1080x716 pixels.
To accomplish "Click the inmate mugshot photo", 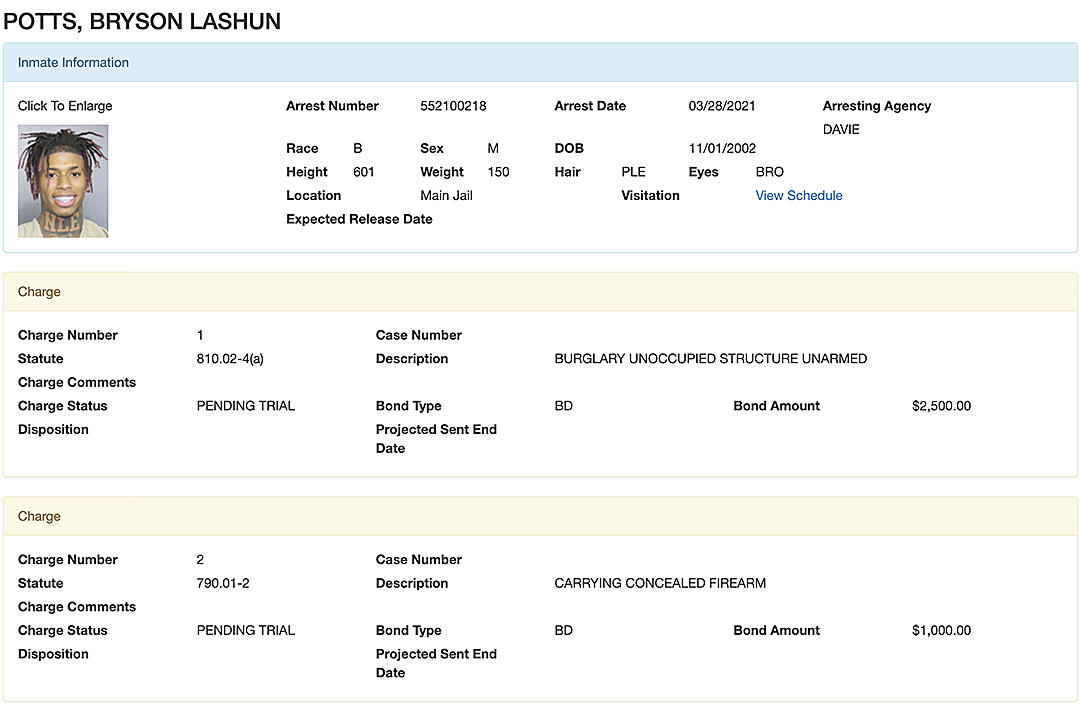I will (63, 180).
